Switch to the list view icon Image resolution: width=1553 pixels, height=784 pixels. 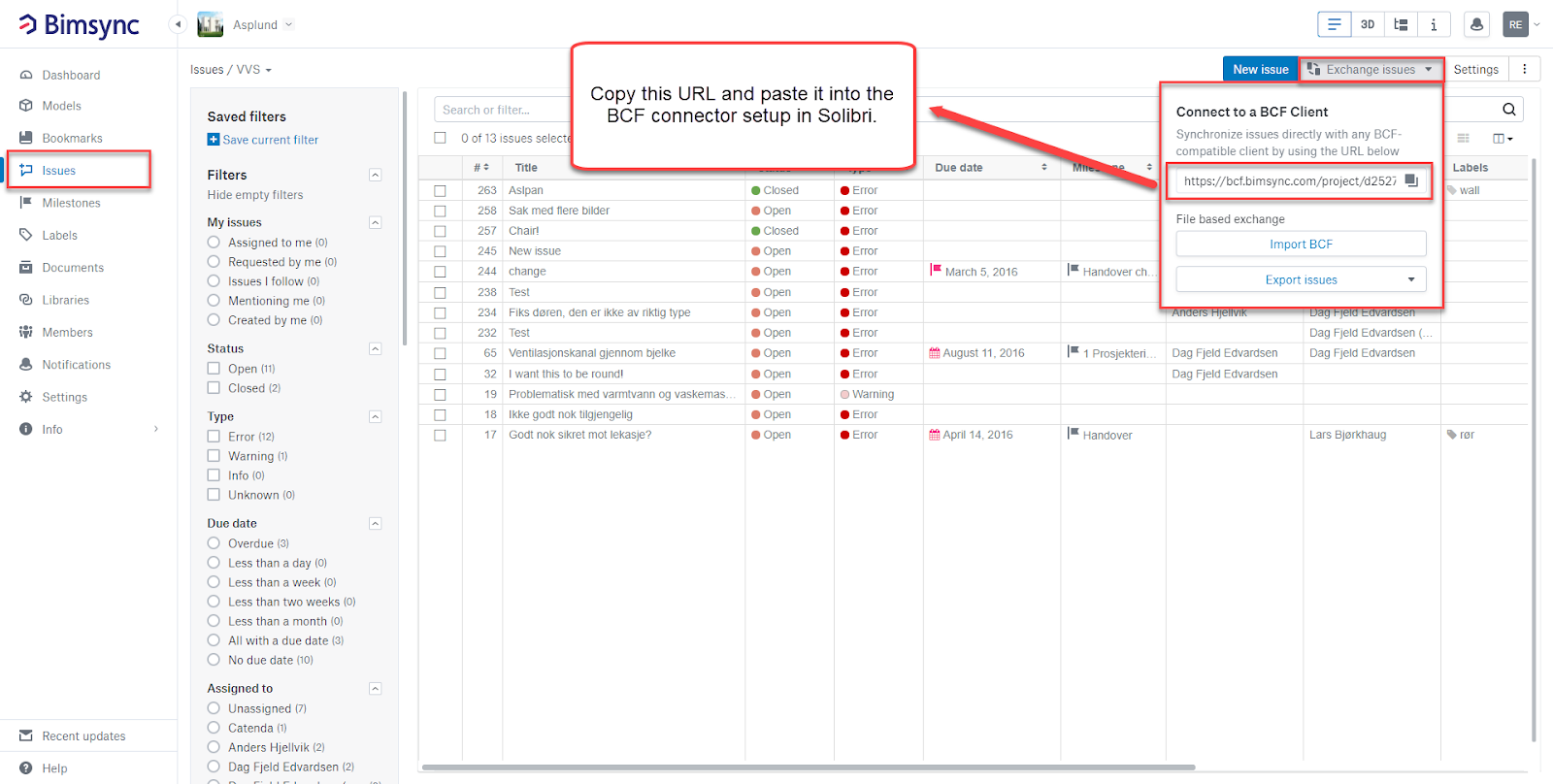[1334, 24]
